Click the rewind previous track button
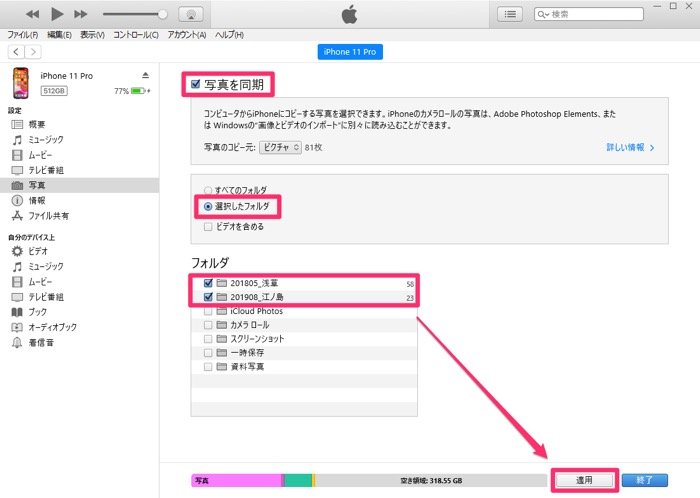700x498 pixels. [x=32, y=14]
